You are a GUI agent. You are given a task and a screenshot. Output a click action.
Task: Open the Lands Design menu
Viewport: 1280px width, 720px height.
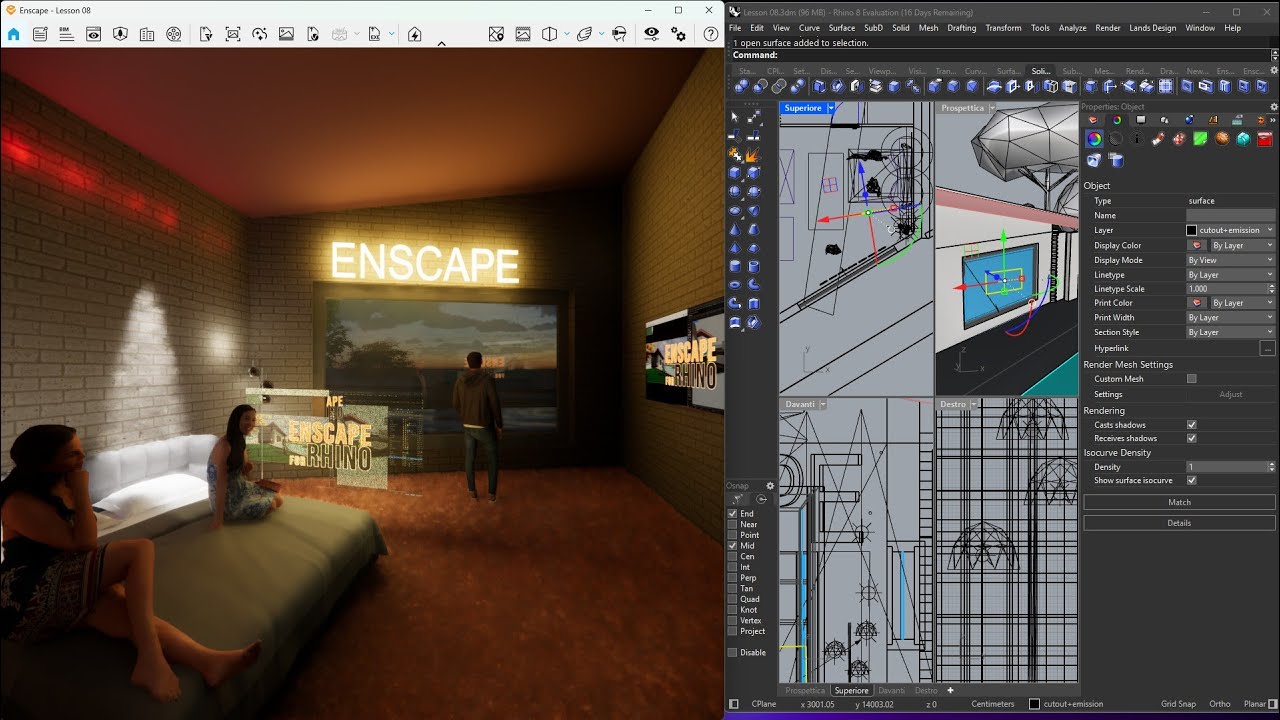click(x=1152, y=28)
